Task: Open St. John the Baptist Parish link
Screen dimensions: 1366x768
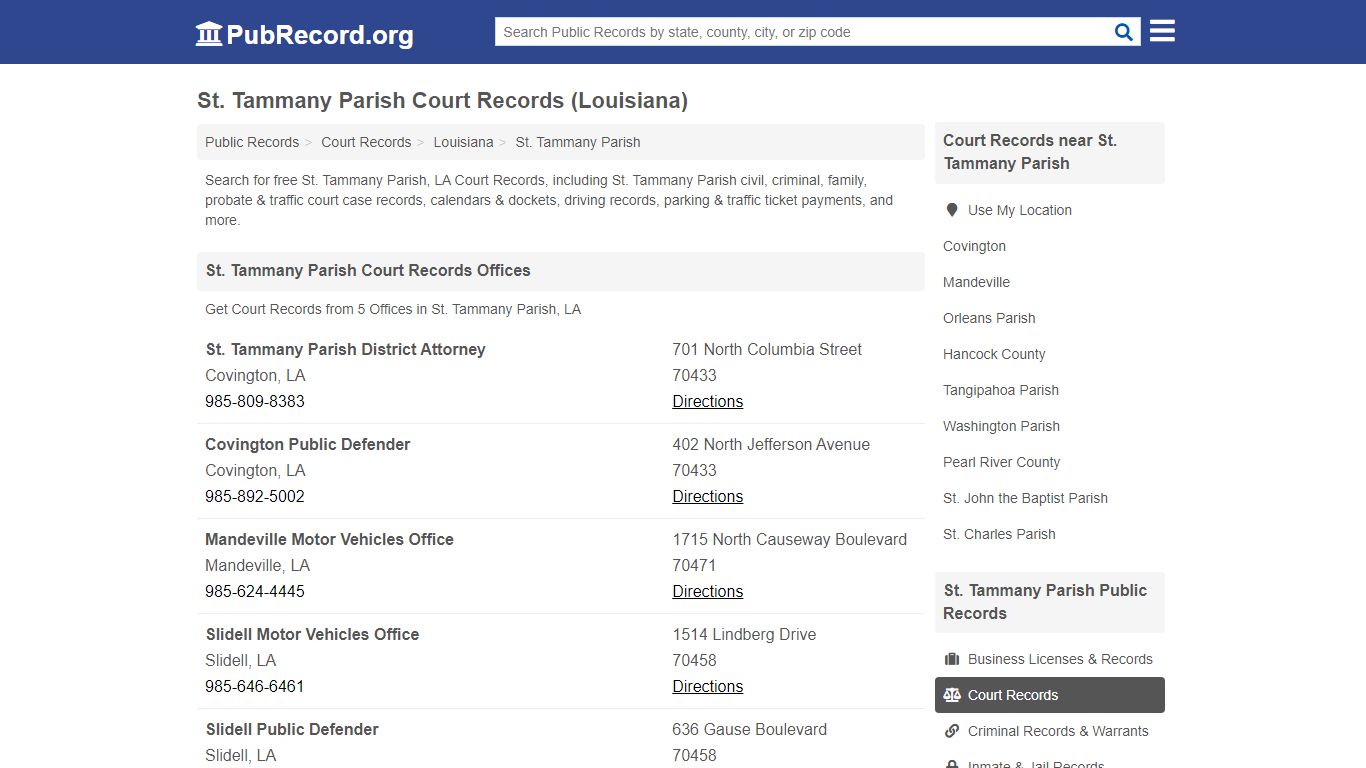Action: pos(1025,498)
